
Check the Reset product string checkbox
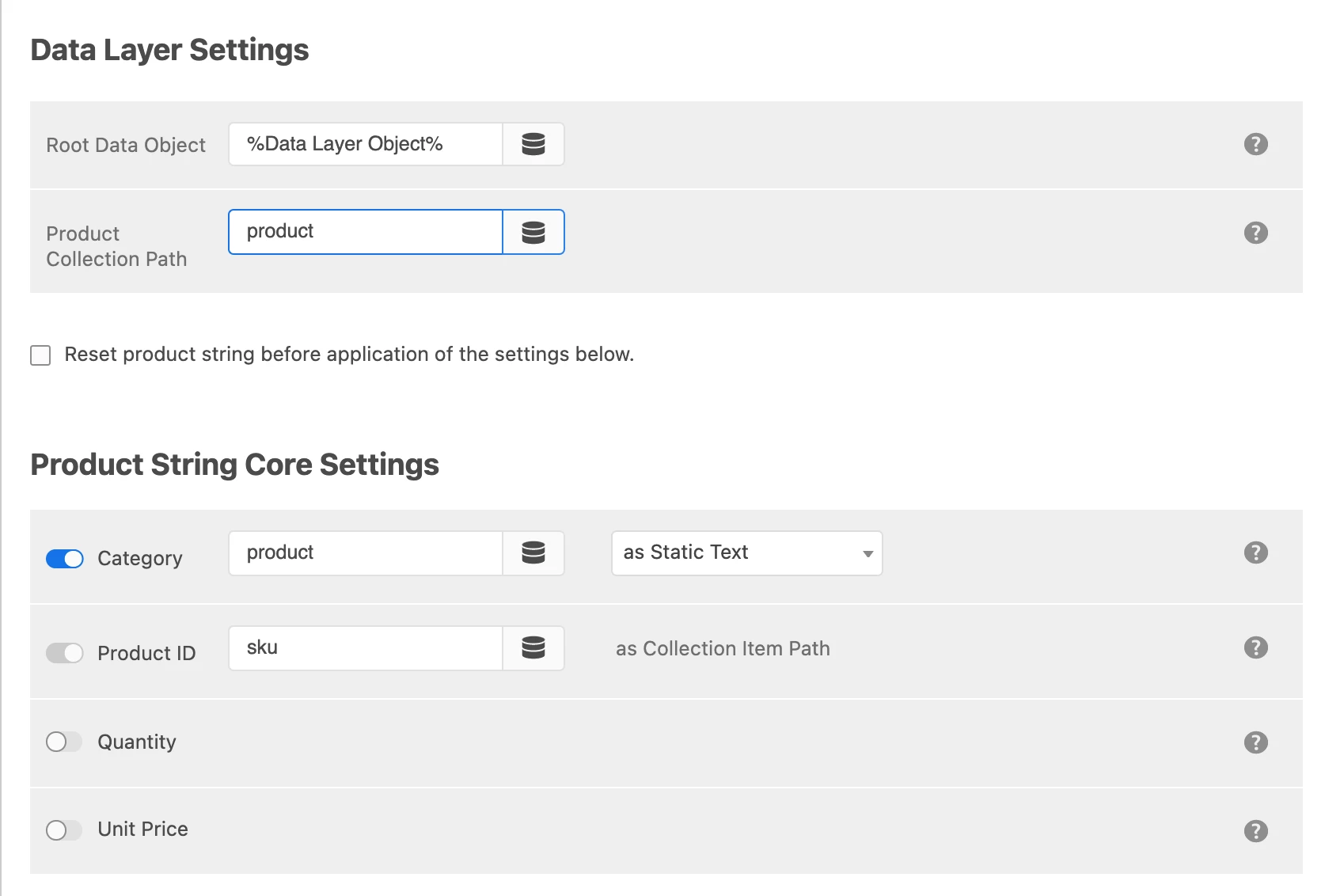click(x=40, y=355)
